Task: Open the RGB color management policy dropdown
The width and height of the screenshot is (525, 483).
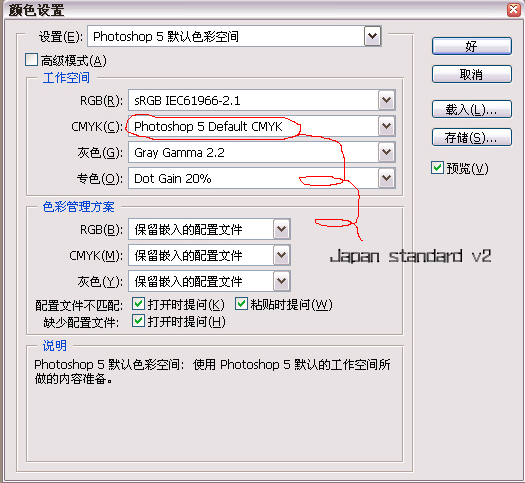Action: tap(281, 229)
